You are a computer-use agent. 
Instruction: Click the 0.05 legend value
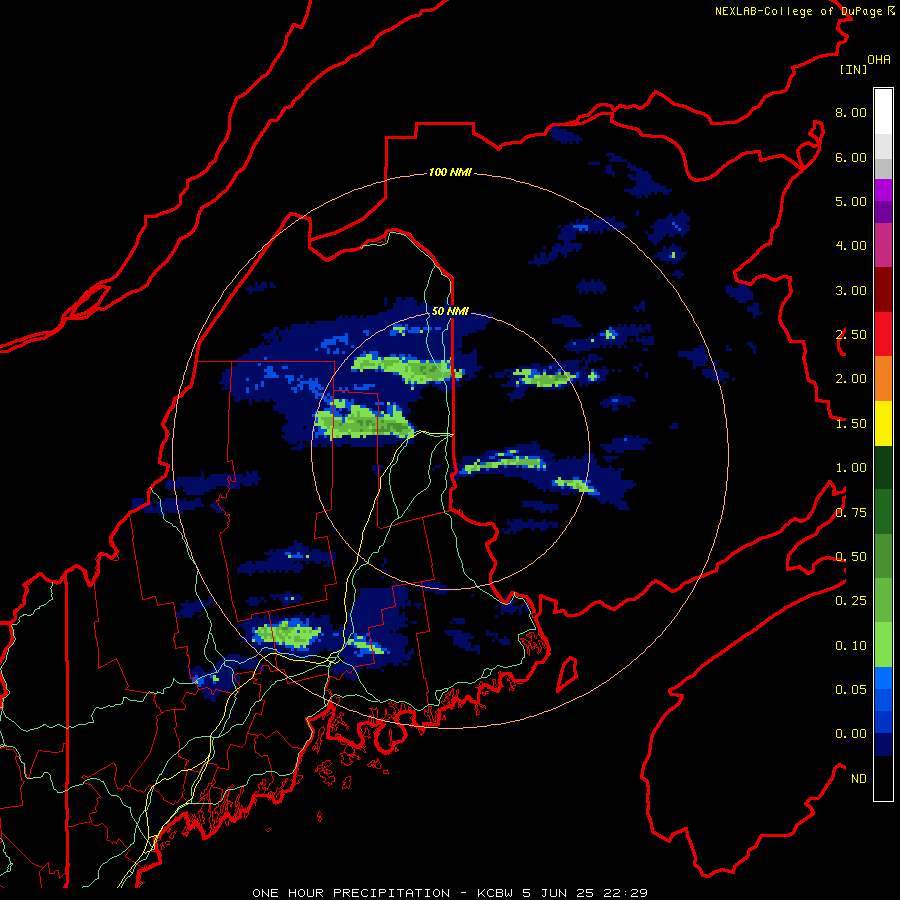coord(851,690)
